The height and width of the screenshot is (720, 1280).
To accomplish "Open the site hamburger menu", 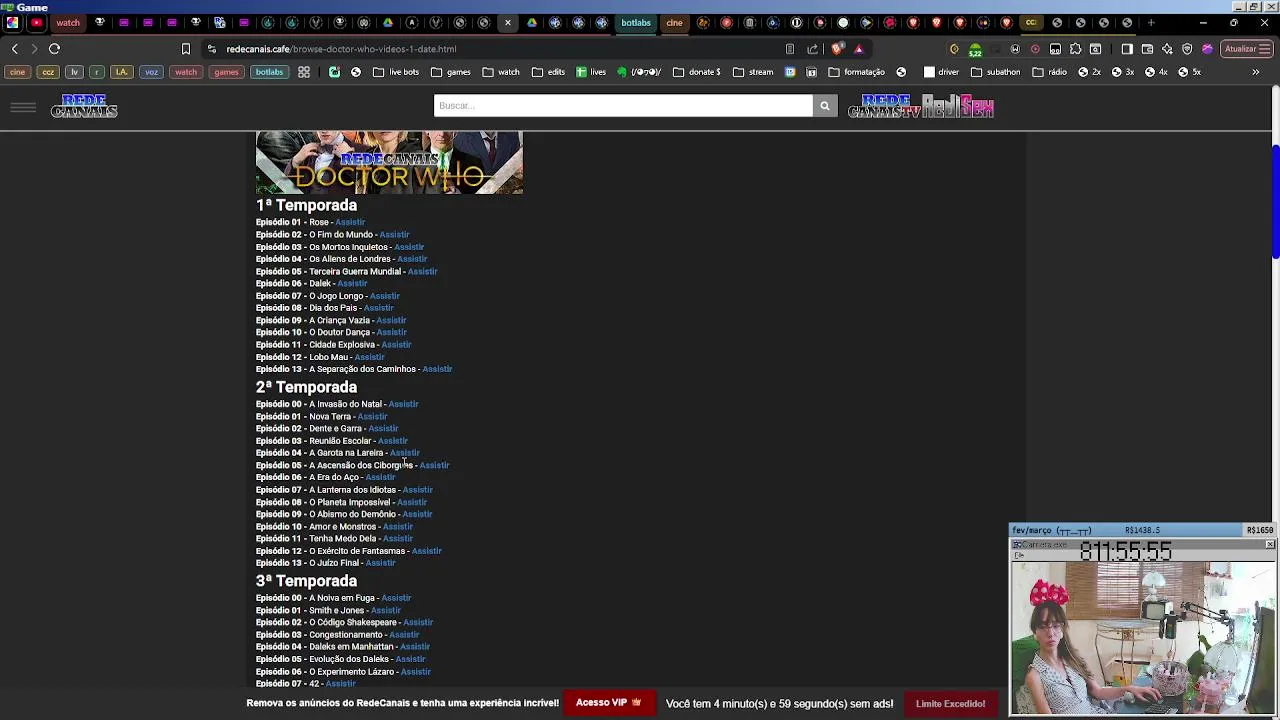I will (x=23, y=106).
